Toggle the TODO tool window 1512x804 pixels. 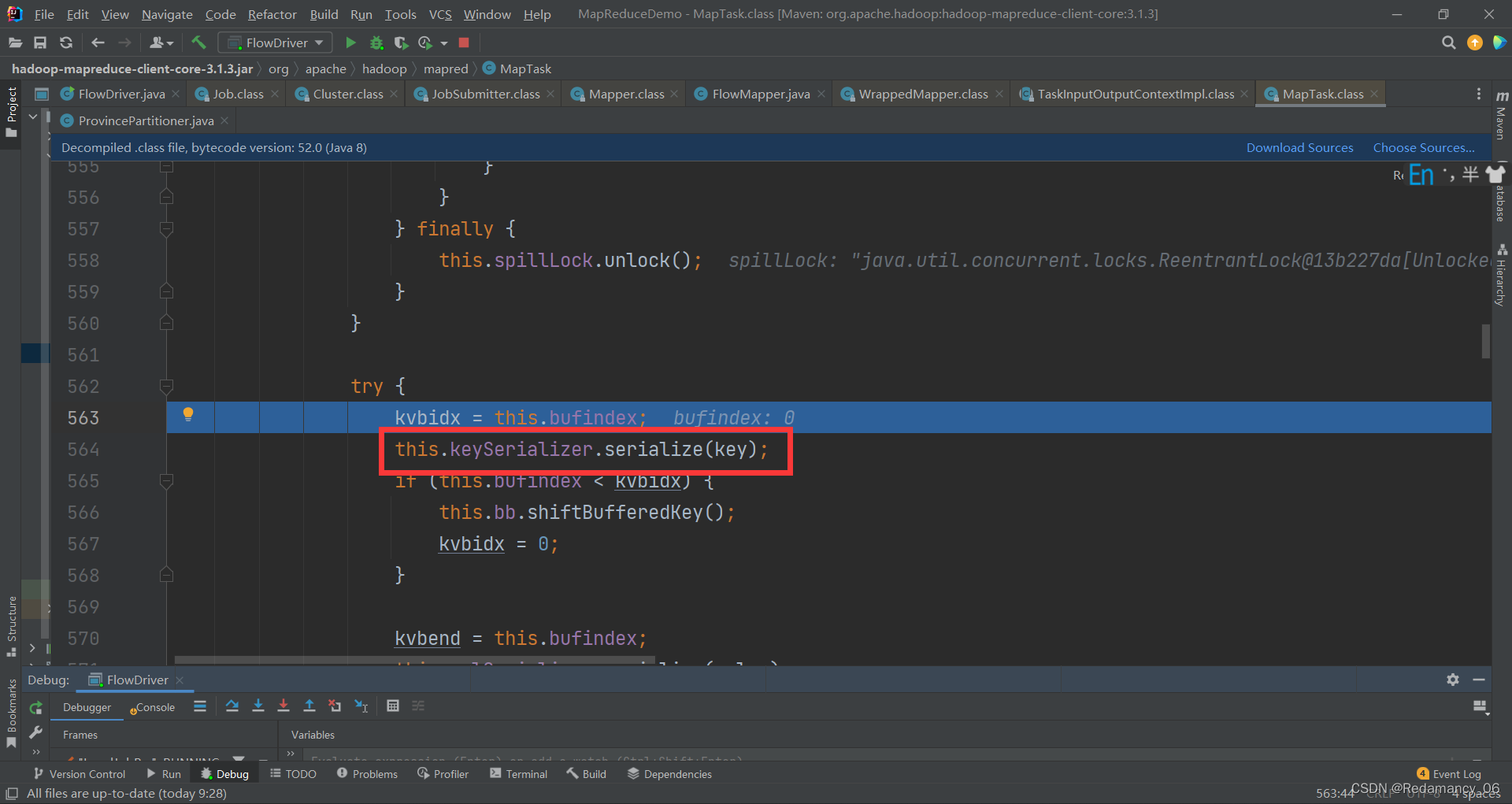[293, 774]
